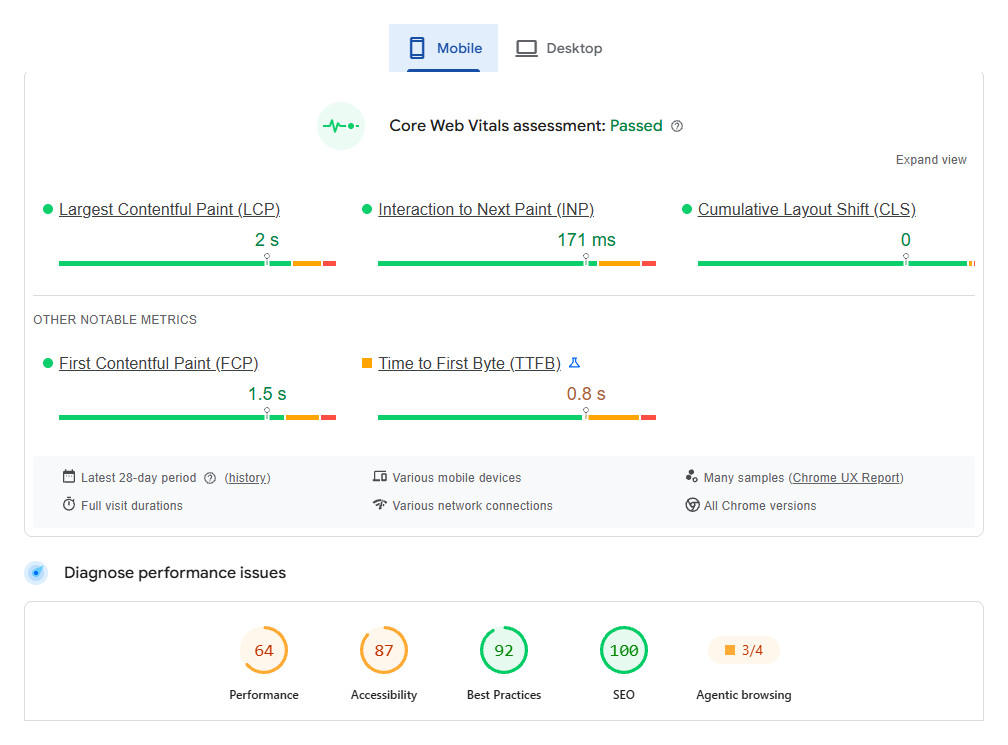Click the Diagnose performance issues heading
The width and height of the screenshot is (1008, 745).
point(175,572)
